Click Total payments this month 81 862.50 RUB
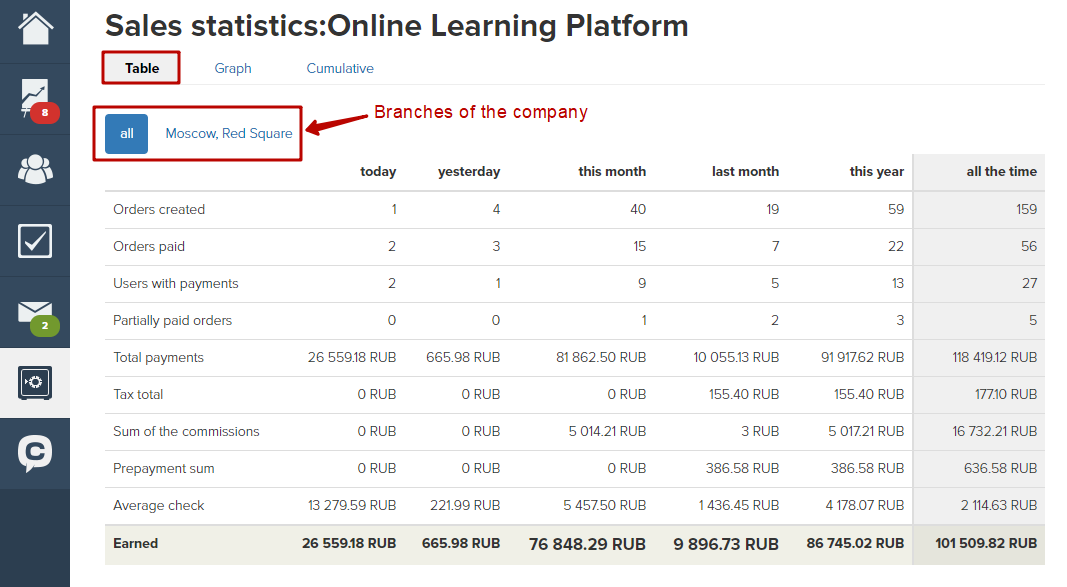The height and width of the screenshot is (587, 1067). pyautogui.click(x=601, y=357)
